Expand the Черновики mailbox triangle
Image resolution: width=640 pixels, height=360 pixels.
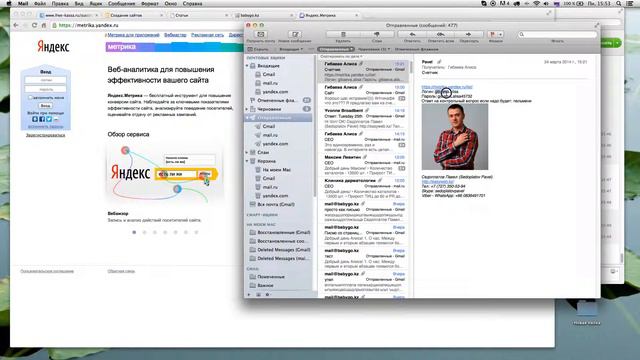[x=247, y=109]
